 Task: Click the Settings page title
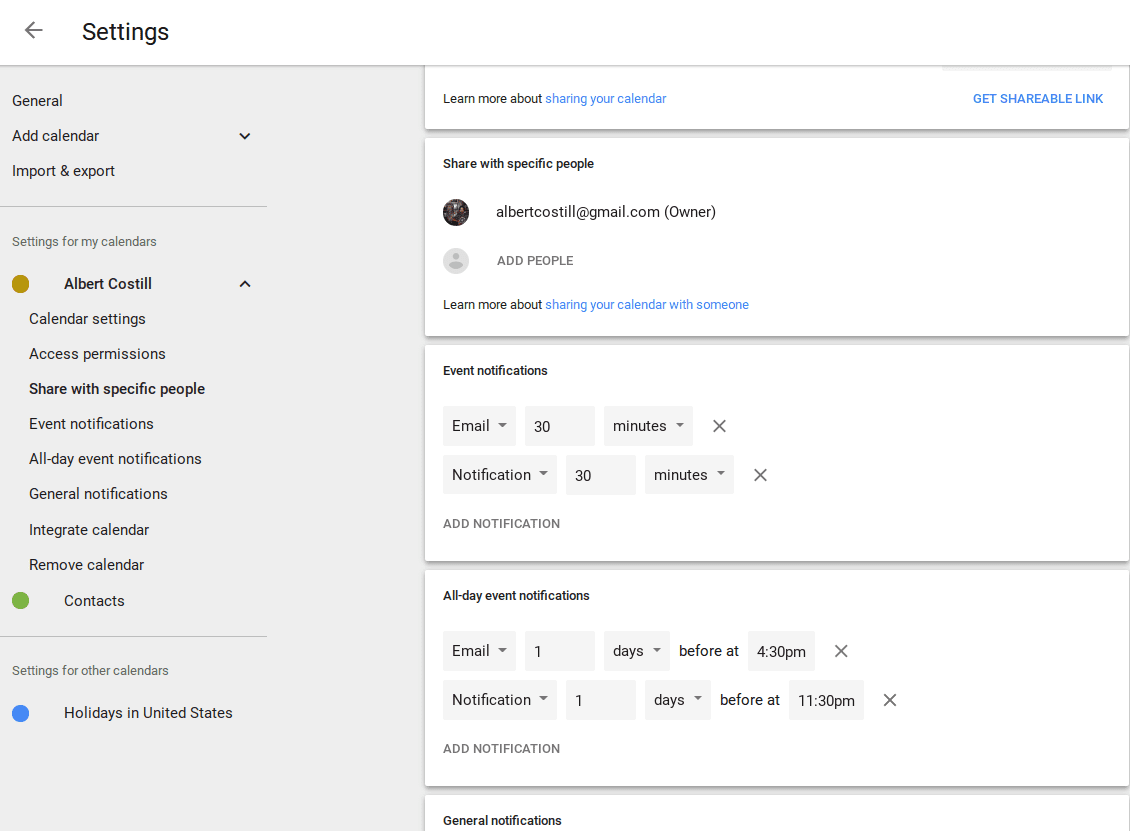point(125,32)
